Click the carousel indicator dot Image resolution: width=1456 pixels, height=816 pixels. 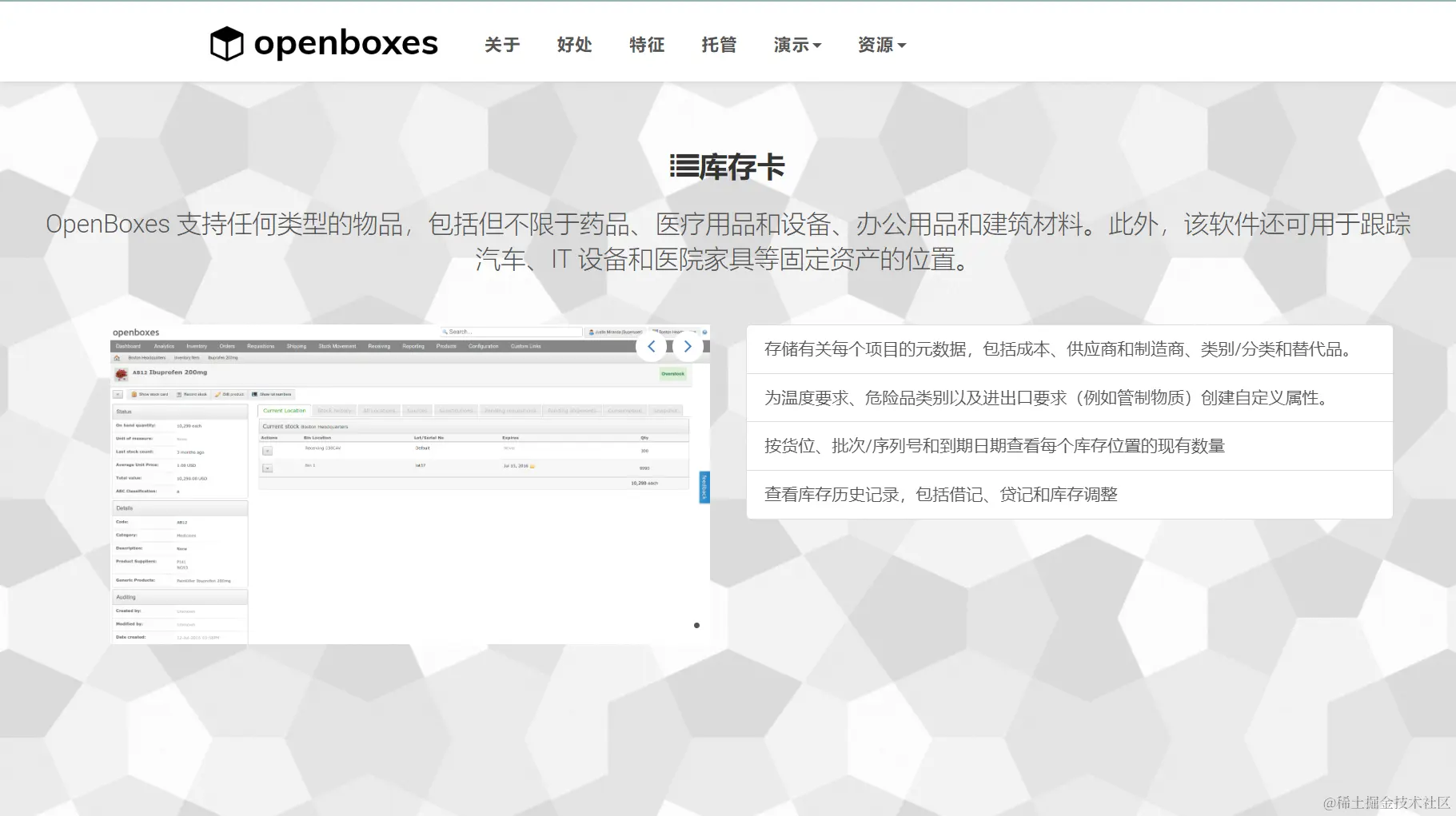click(696, 625)
